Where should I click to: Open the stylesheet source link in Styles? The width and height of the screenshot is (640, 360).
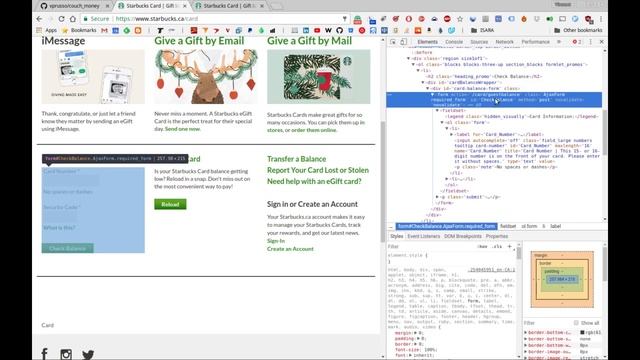point(491,270)
